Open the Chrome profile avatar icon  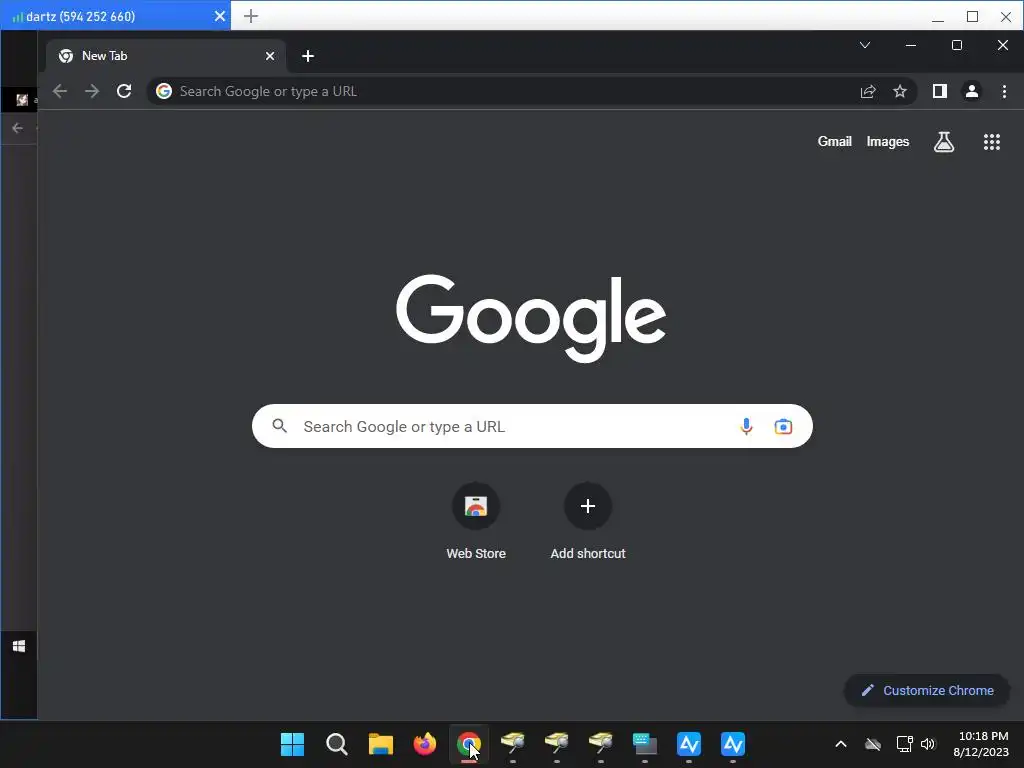972,91
